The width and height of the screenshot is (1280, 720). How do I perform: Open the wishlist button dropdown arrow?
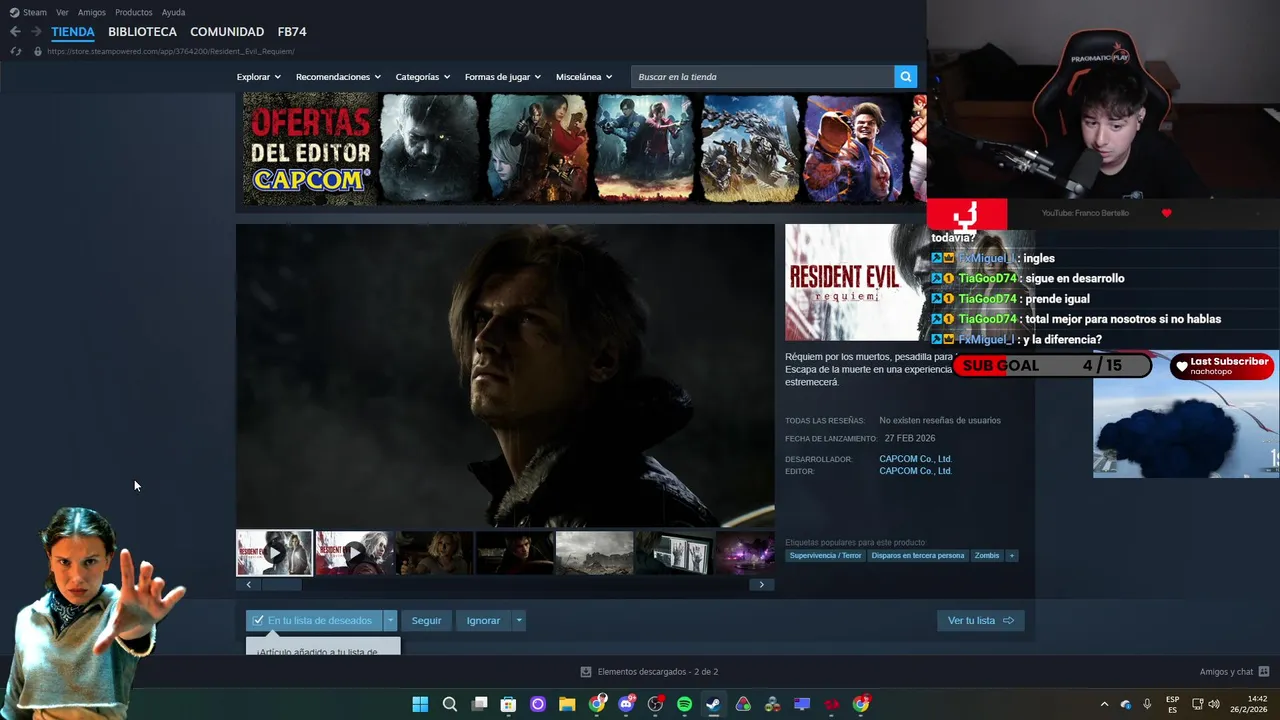[391, 620]
